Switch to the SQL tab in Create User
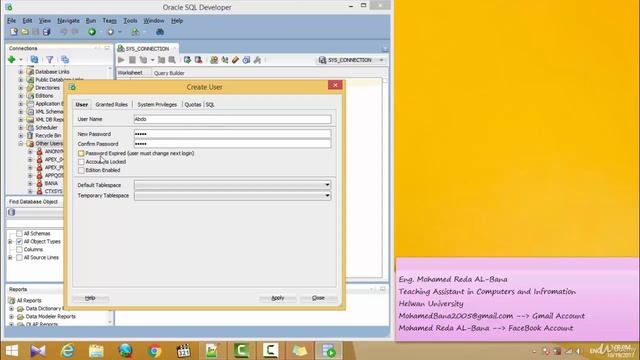The width and height of the screenshot is (640, 360). tap(210, 104)
